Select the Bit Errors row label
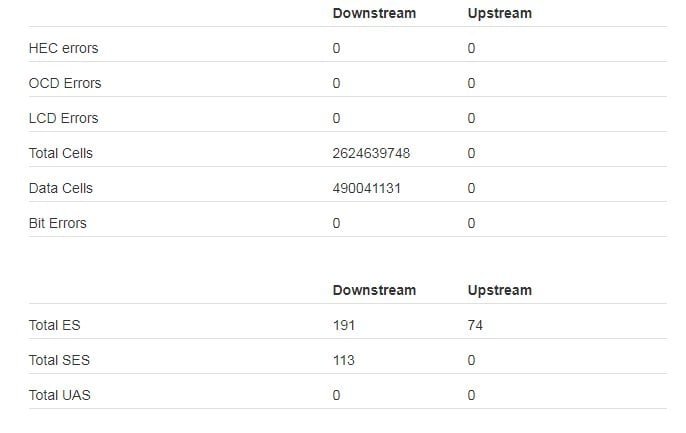Screen dimensions: 686x433 58,223
